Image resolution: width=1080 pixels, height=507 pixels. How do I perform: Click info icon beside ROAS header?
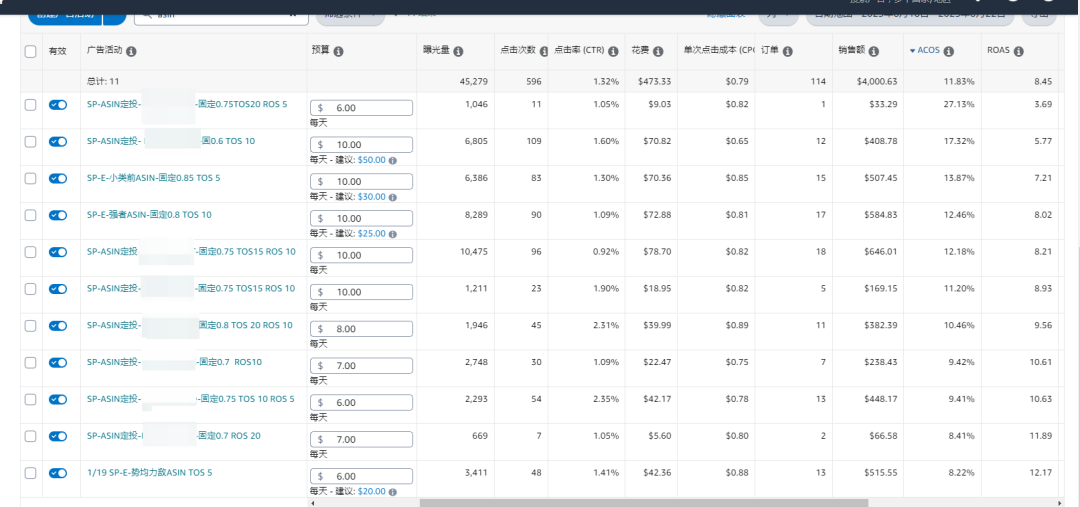coord(1019,51)
